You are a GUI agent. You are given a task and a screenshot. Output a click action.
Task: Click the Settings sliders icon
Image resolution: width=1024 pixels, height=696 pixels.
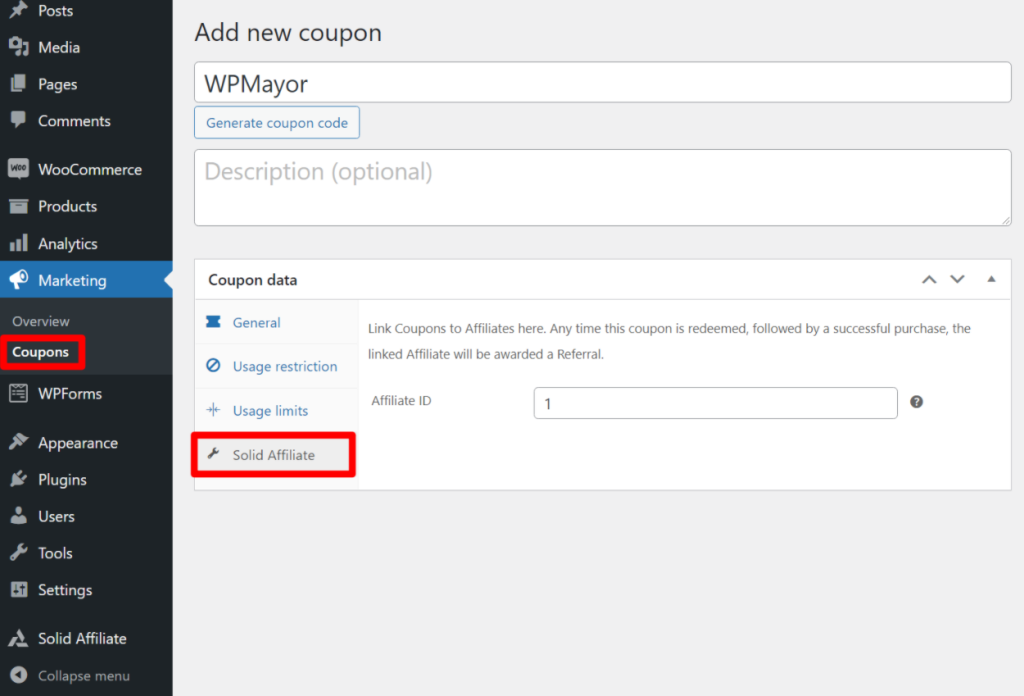point(19,590)
